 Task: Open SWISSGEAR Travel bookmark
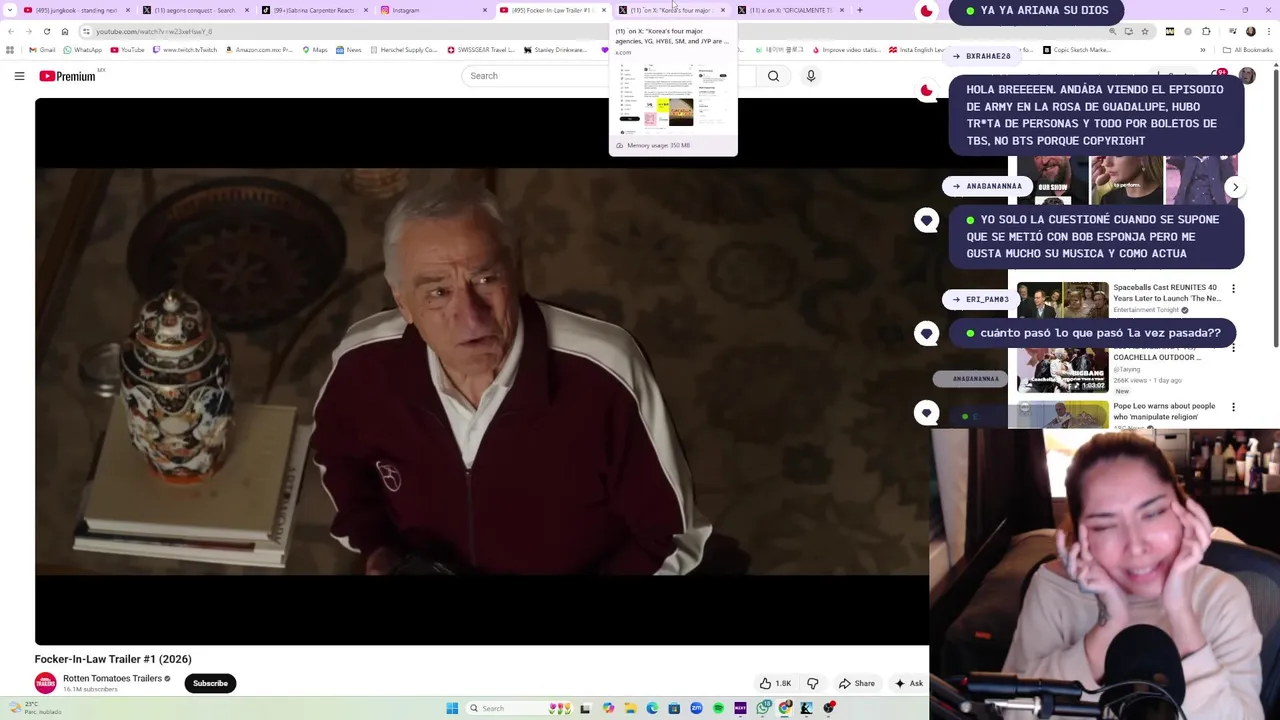[481, 50]
